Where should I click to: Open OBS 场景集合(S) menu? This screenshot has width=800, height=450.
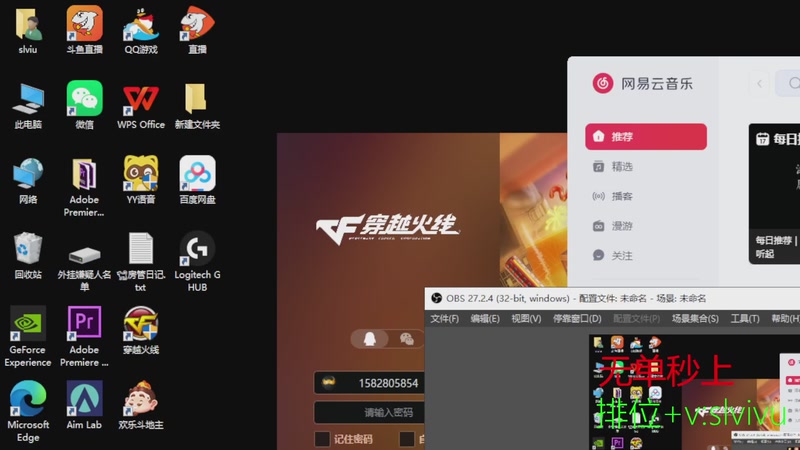(x=695, y=319)
